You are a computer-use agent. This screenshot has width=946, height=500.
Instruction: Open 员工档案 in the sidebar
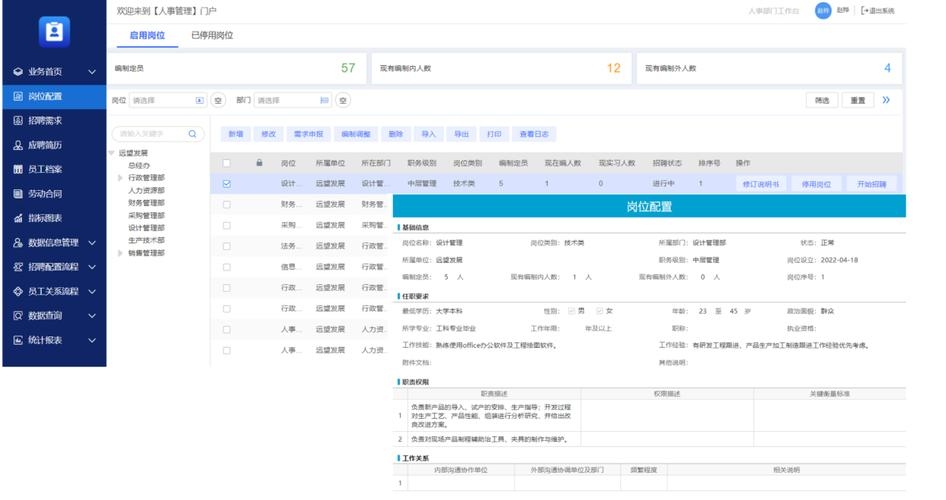45,169
